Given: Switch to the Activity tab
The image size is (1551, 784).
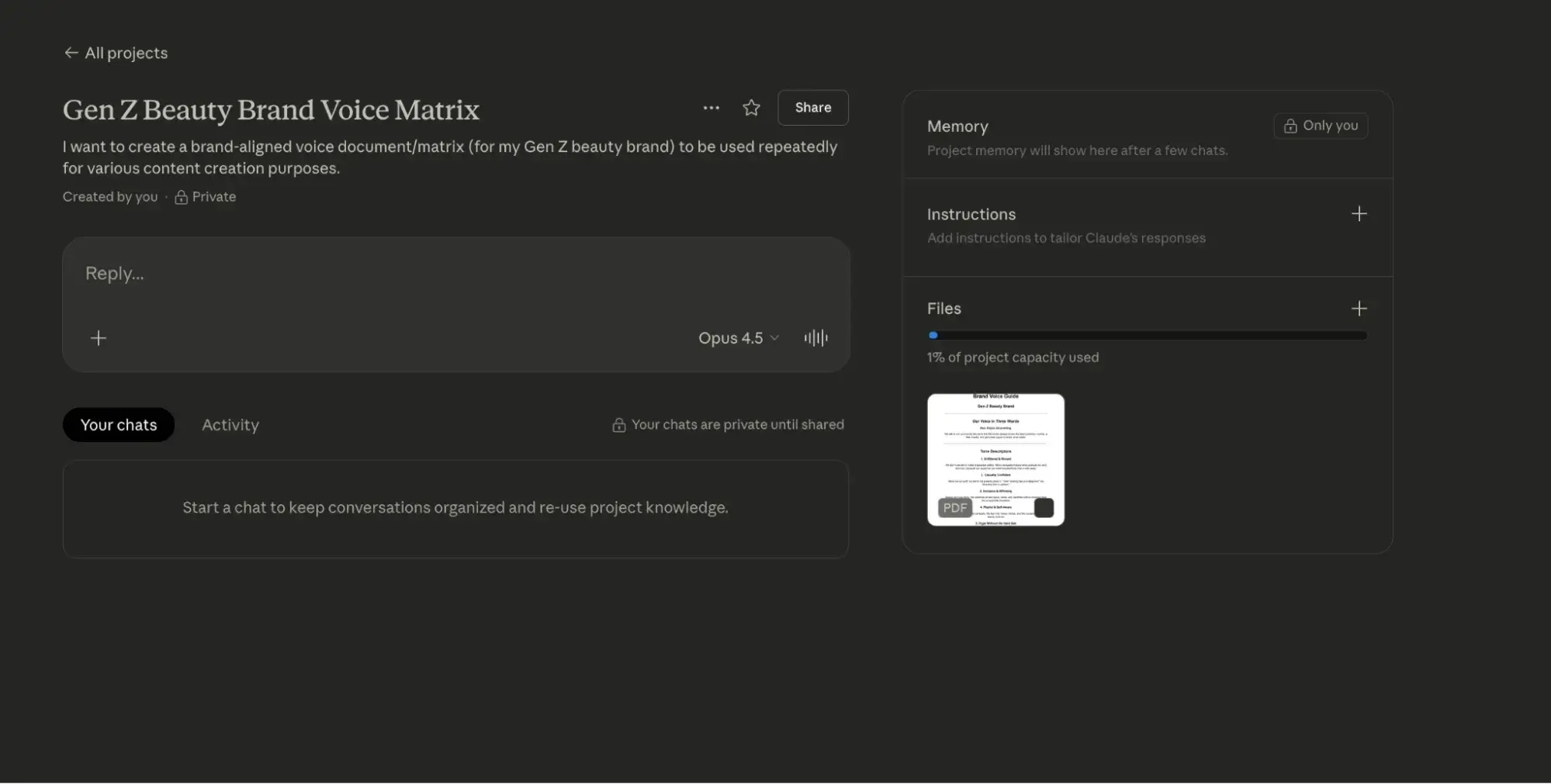Looking at the screenshot, I should coord(230,424).
